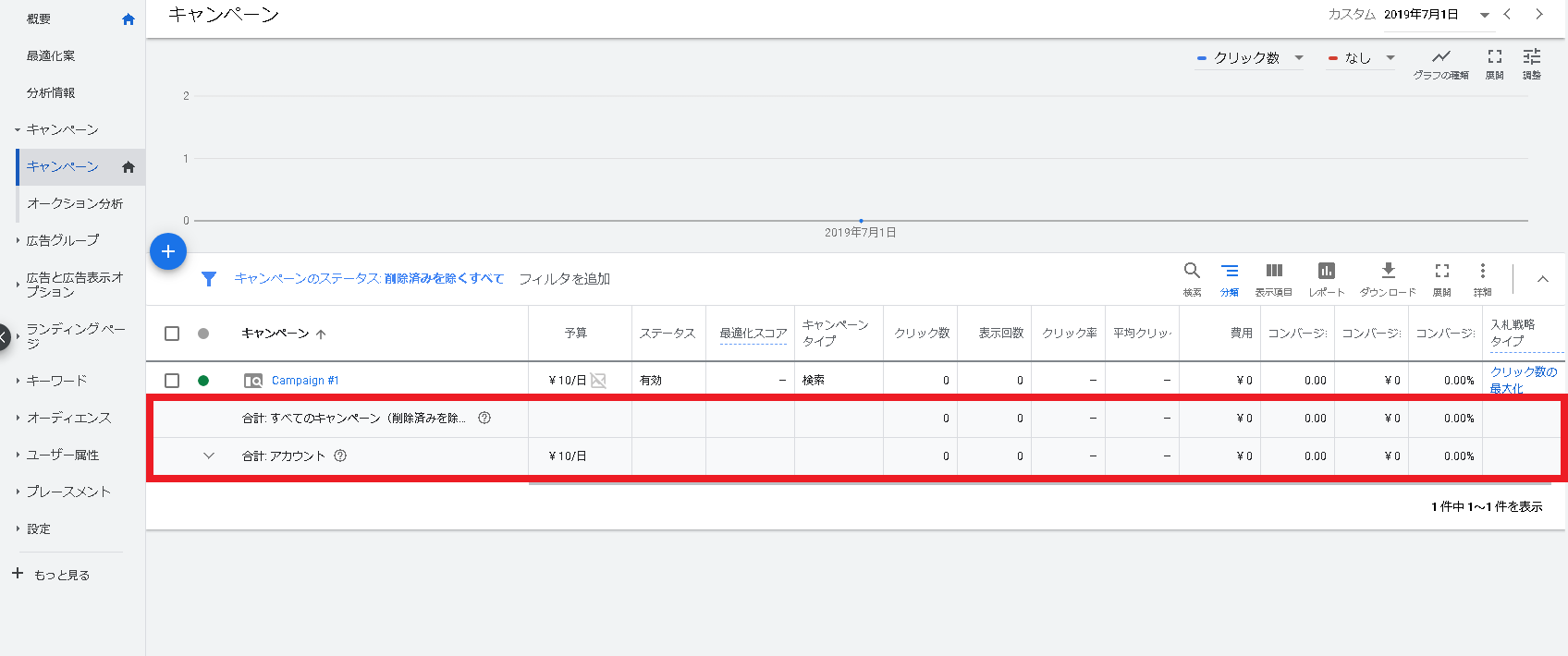This screenshot has height=656, width=1568.
Task: Open 広告と広告表示オプション in the sidebar
Action: tap(75, 285)
